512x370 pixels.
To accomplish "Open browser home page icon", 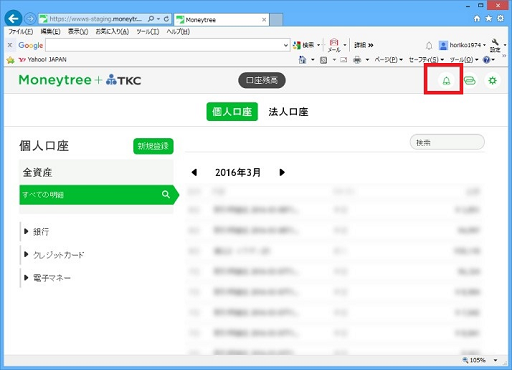I will 477,19.
